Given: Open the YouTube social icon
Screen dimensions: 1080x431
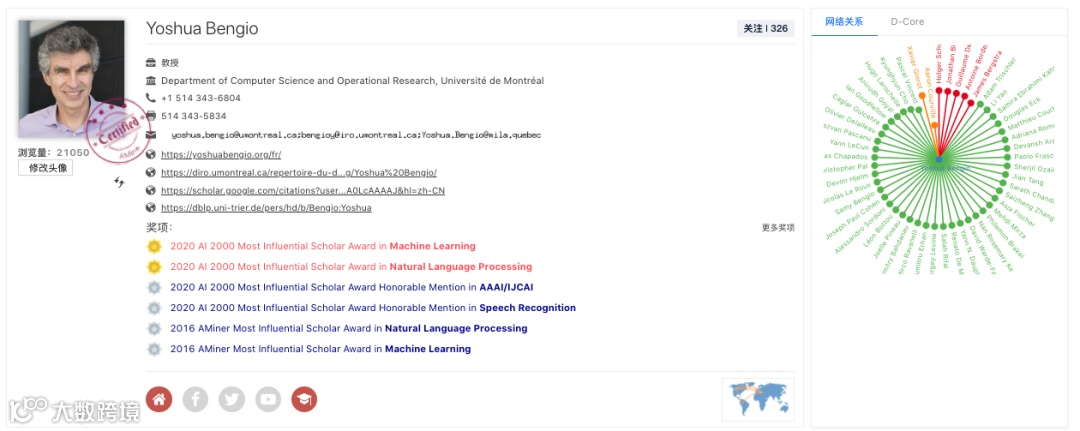Looking at the screenshot, I should point(268,399).
